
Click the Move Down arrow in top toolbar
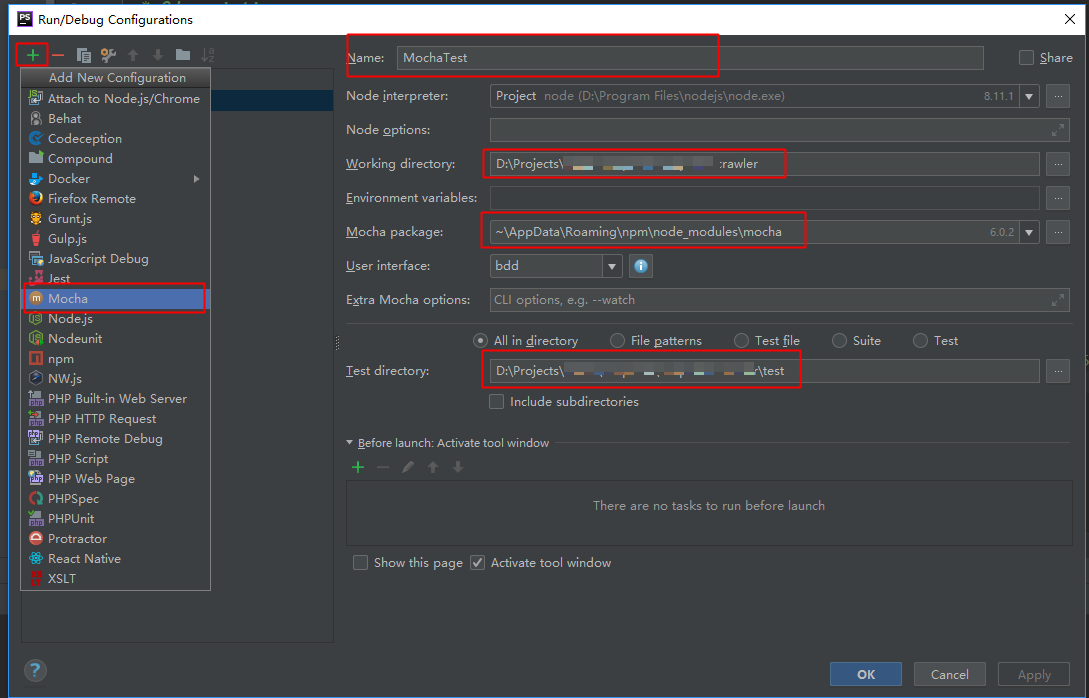158,55
